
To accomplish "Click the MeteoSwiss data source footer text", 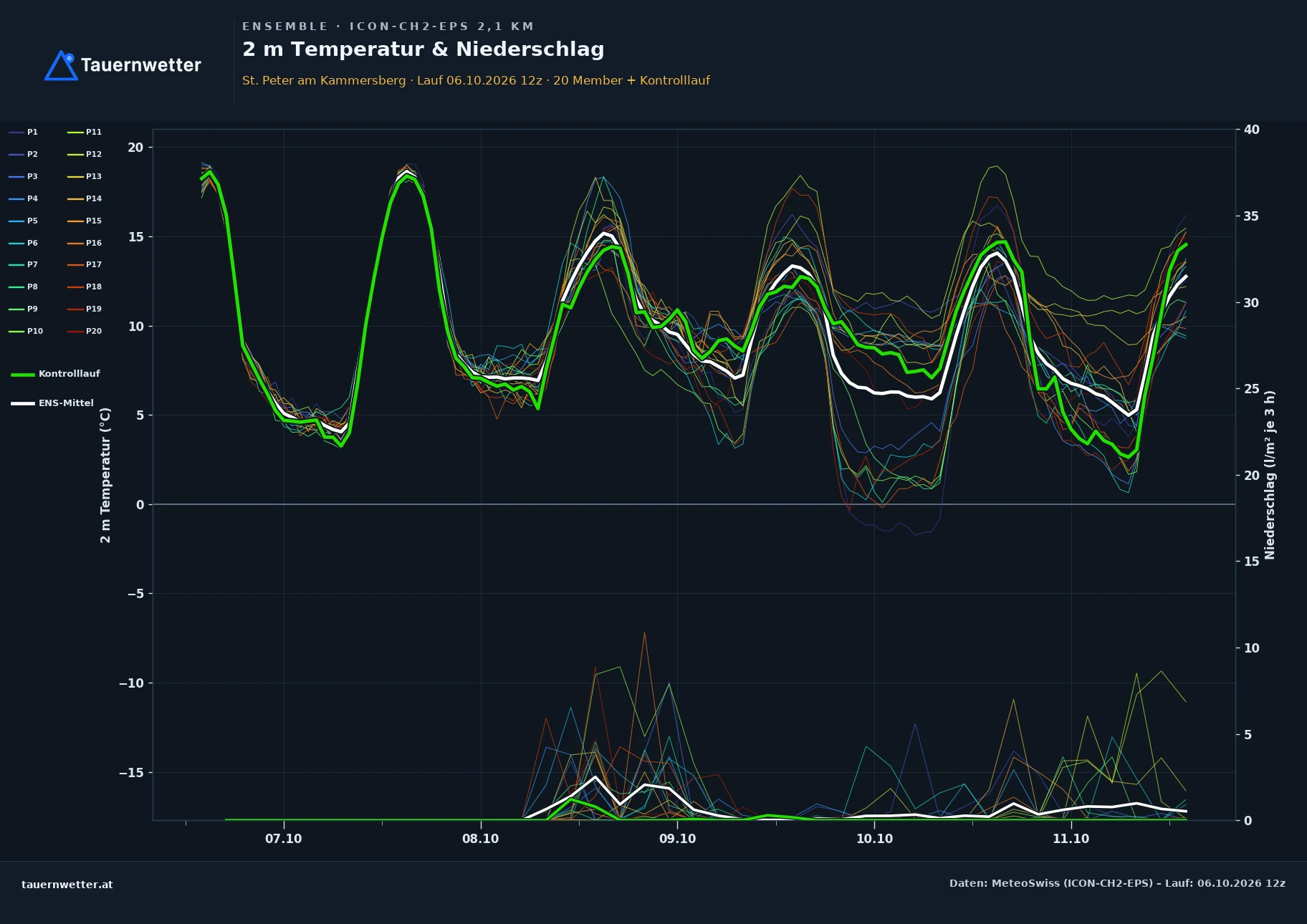I will (1117, 883).
